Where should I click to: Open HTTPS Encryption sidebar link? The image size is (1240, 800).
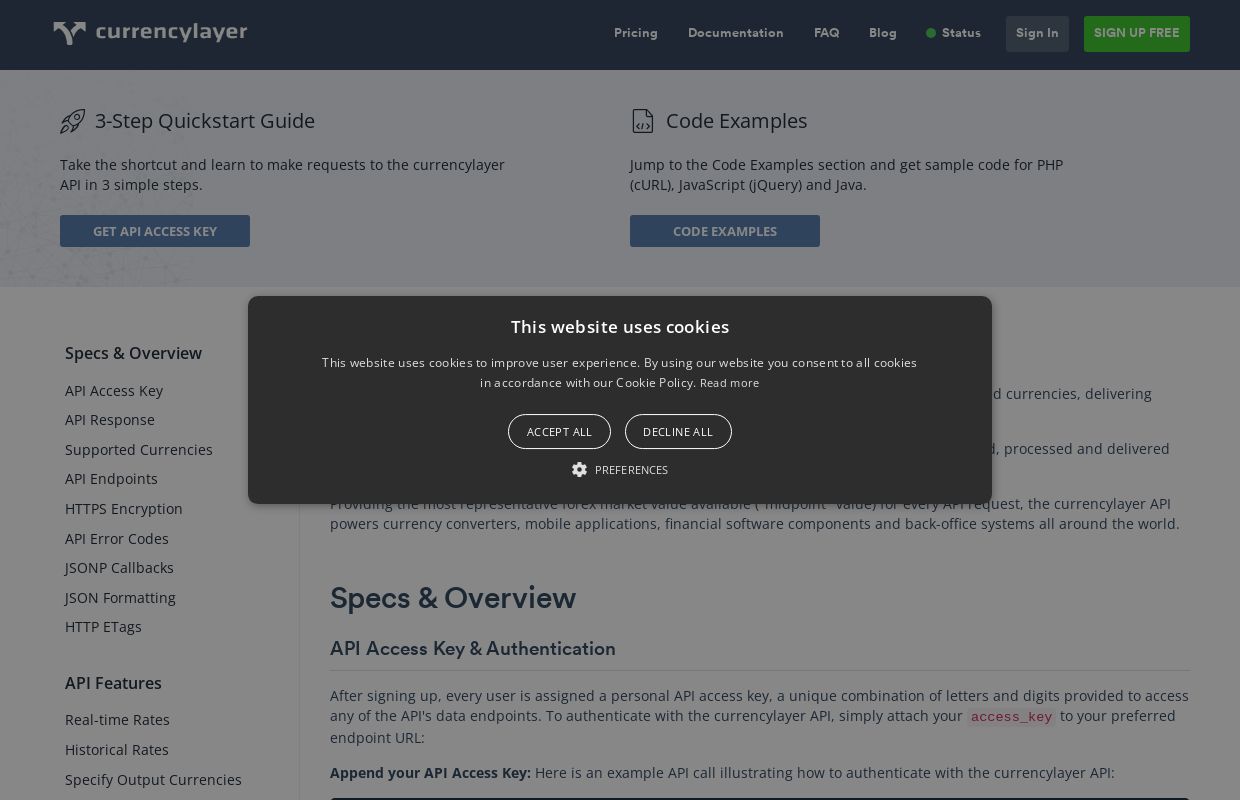point(124,509)
